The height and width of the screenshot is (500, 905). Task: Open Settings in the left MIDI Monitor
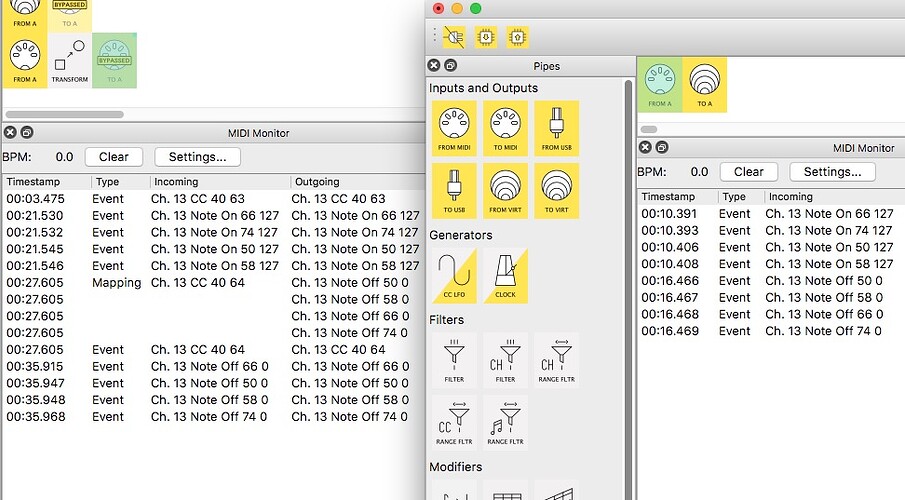(197, 157)
